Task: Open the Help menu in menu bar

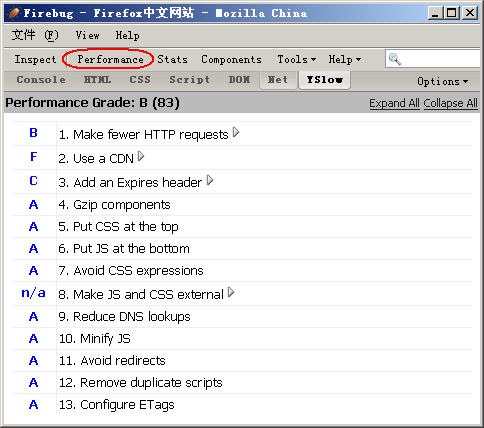Action: [x=128, y=35]
